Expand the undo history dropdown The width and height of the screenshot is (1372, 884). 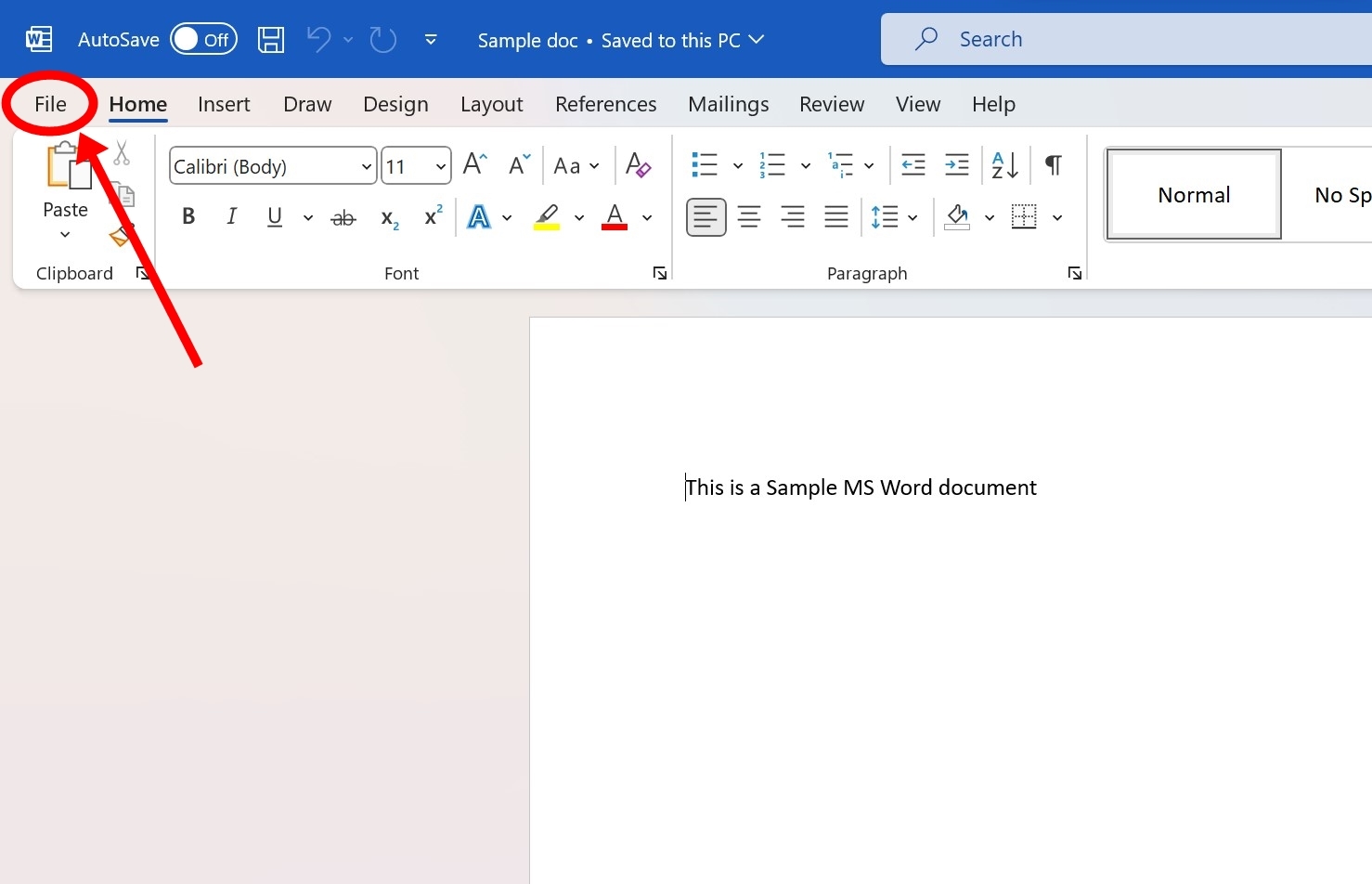[348, 40]
